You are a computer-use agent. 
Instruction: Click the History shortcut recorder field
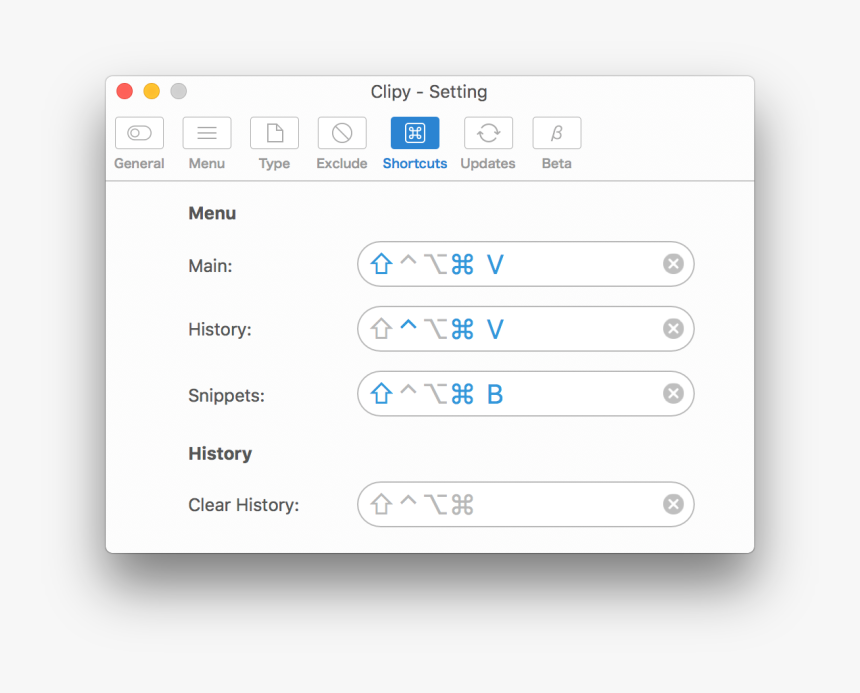tap(525, 328)
